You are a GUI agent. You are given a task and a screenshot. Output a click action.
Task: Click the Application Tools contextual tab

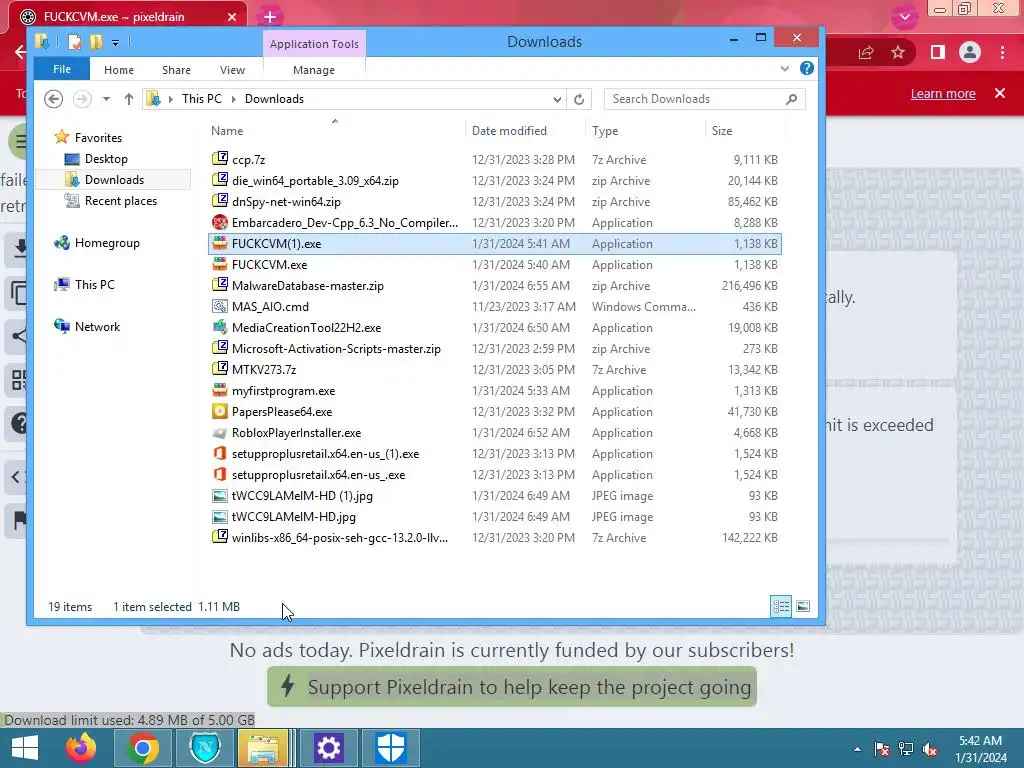tap(314, 44)
